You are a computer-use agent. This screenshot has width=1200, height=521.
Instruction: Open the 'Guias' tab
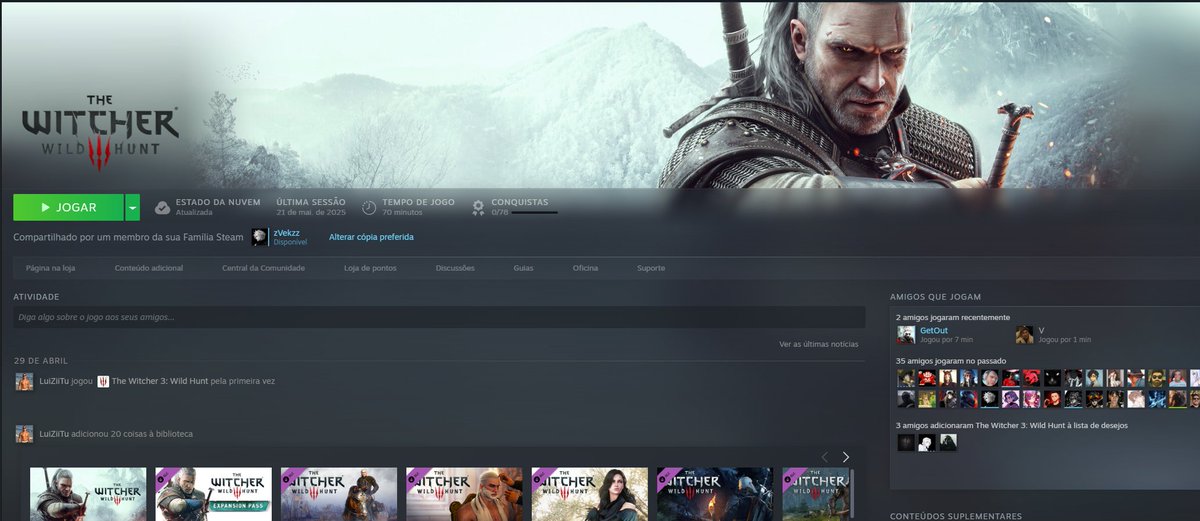pyautogui.click(x=523, y=268)
